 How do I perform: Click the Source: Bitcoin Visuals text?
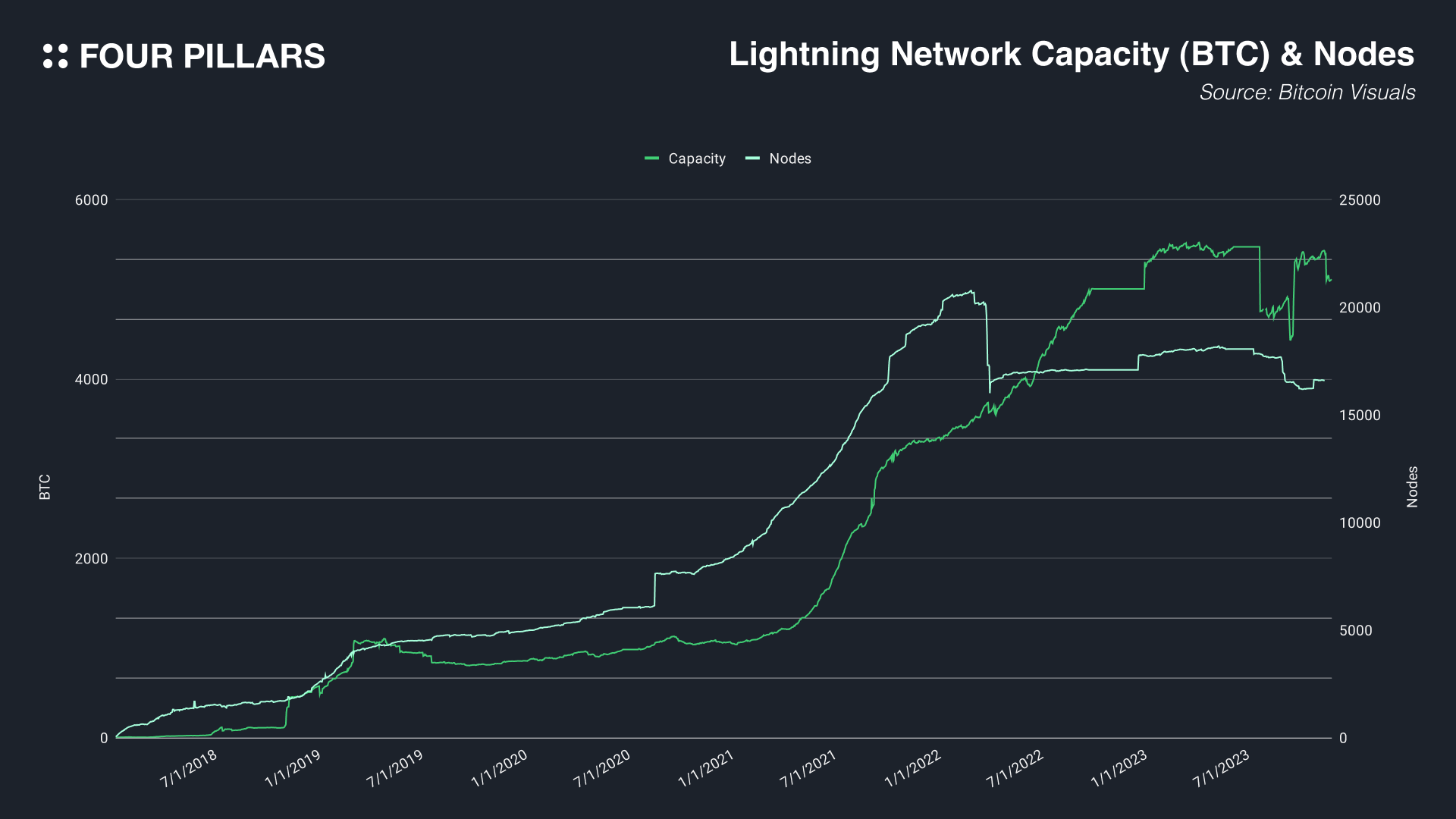(1307, 93)
